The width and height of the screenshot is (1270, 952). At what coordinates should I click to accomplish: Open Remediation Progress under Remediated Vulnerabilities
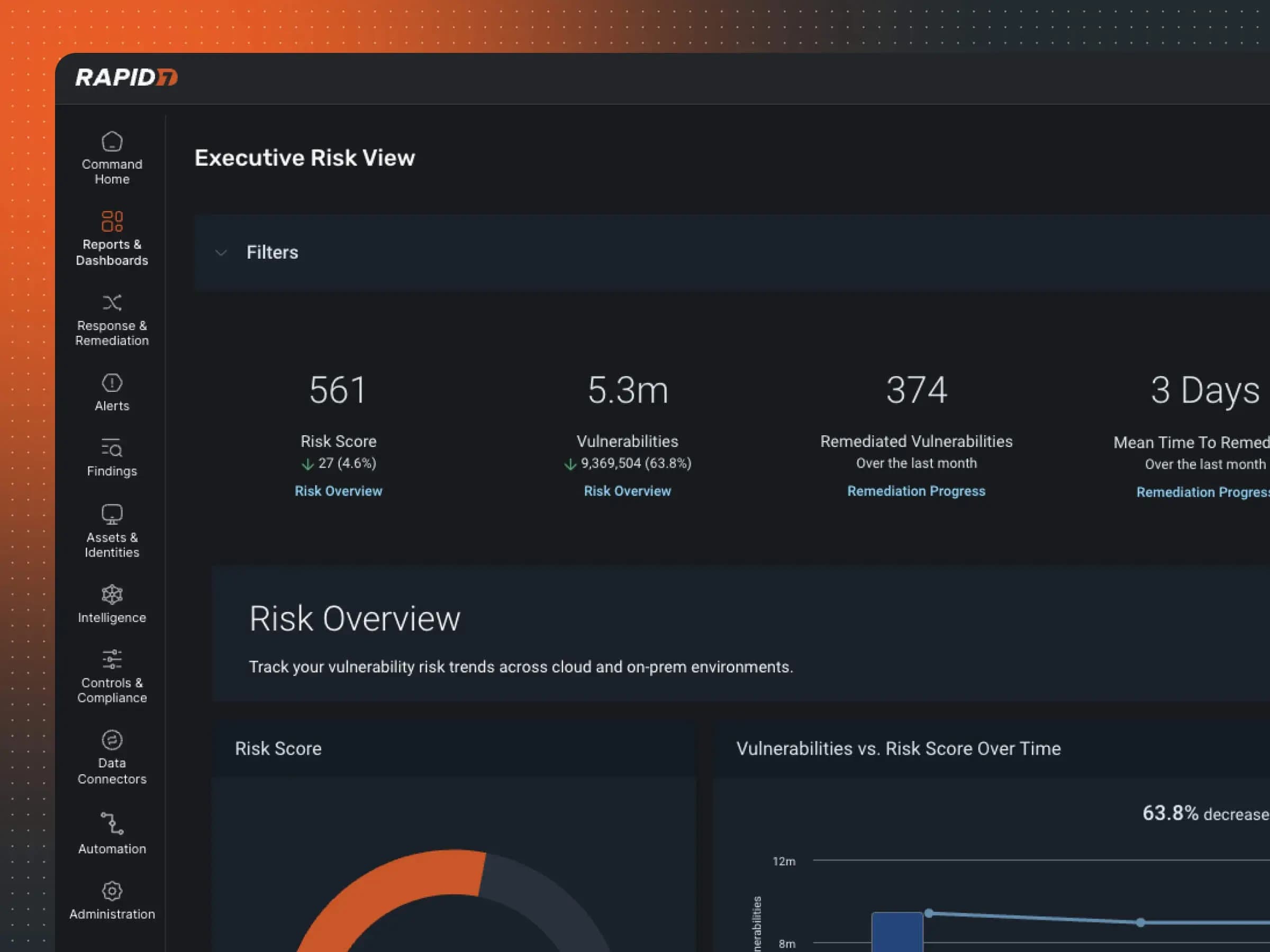(916, 491)
